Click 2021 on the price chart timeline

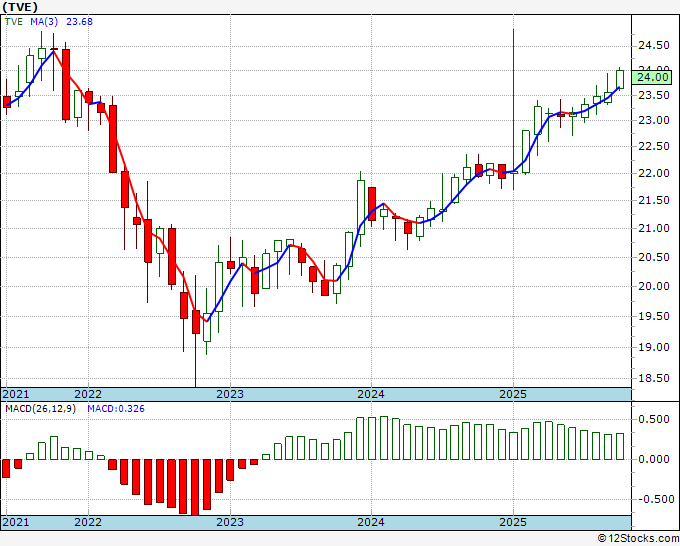pos(16,394)
